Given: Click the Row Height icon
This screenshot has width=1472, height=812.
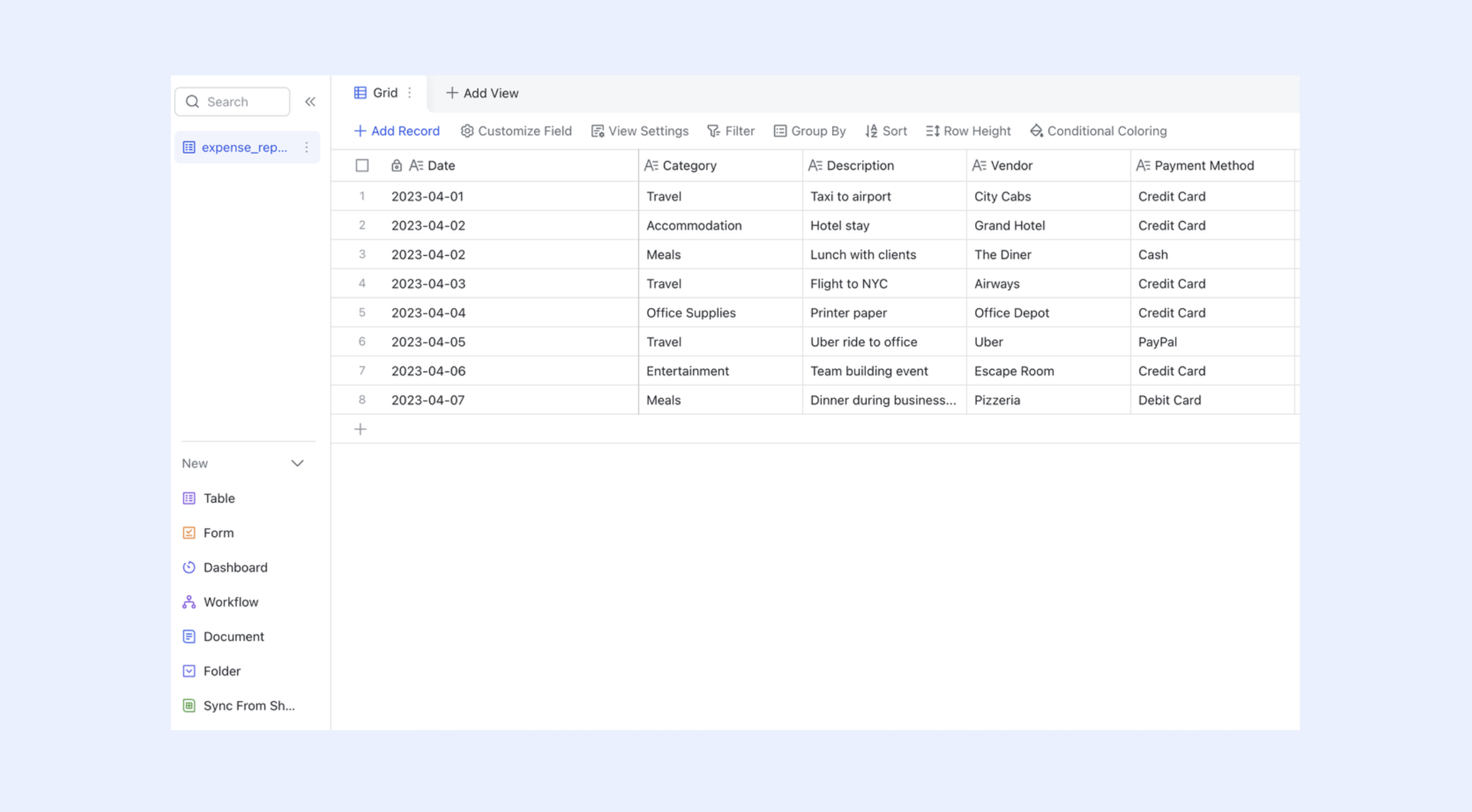Looking at the screenshot, I should tap(932, 131).
